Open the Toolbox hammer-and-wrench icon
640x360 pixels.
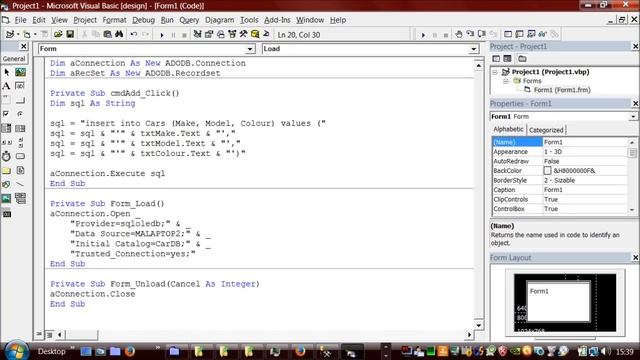(243, 34)
